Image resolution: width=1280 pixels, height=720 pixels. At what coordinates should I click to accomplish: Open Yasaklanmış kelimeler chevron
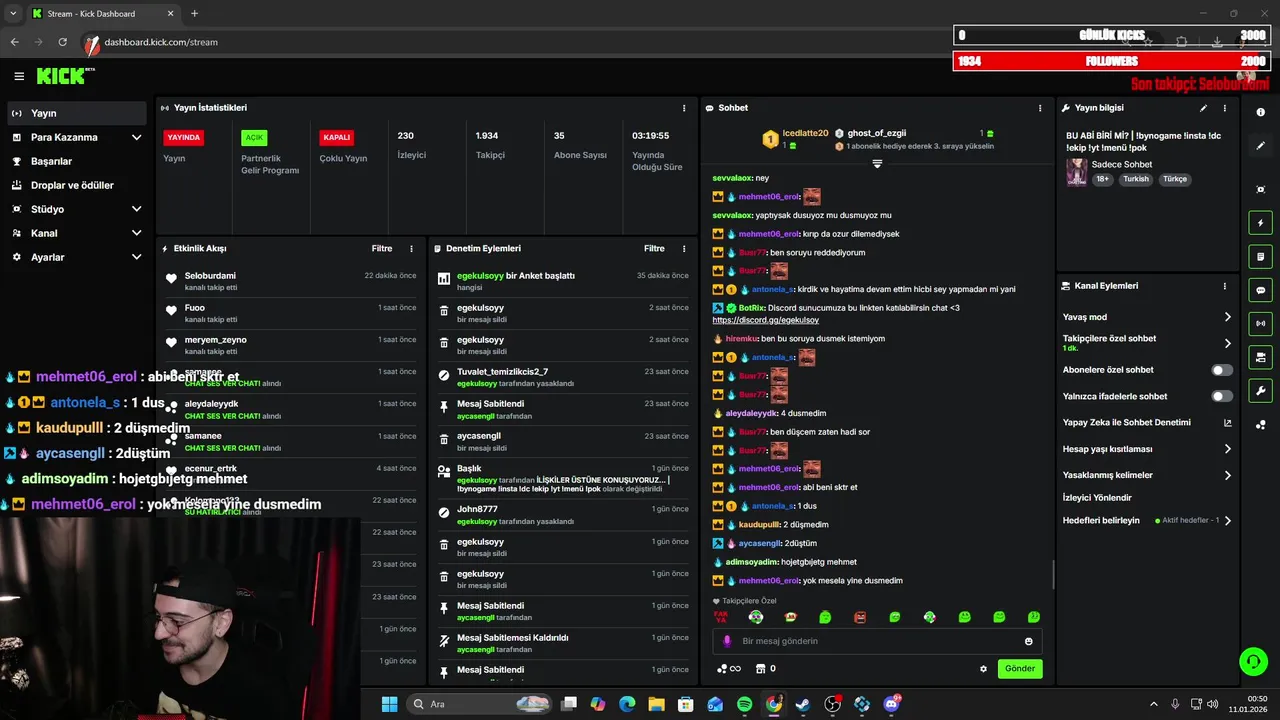point(1227,475)
